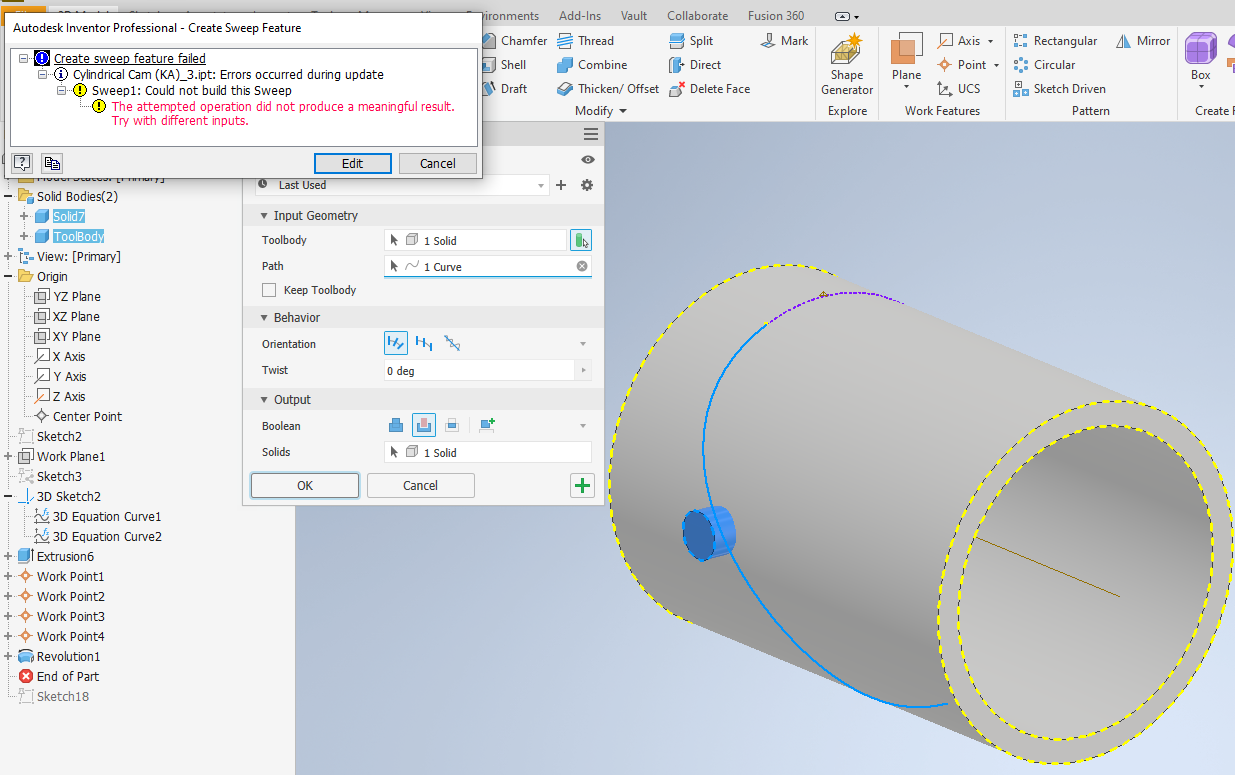
Task: Select the Shape Generator tool
Action: tap(846, 64)
